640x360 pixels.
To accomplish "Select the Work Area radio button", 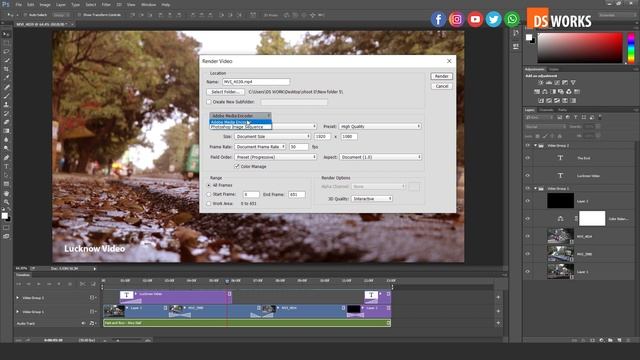I will 209,204.
